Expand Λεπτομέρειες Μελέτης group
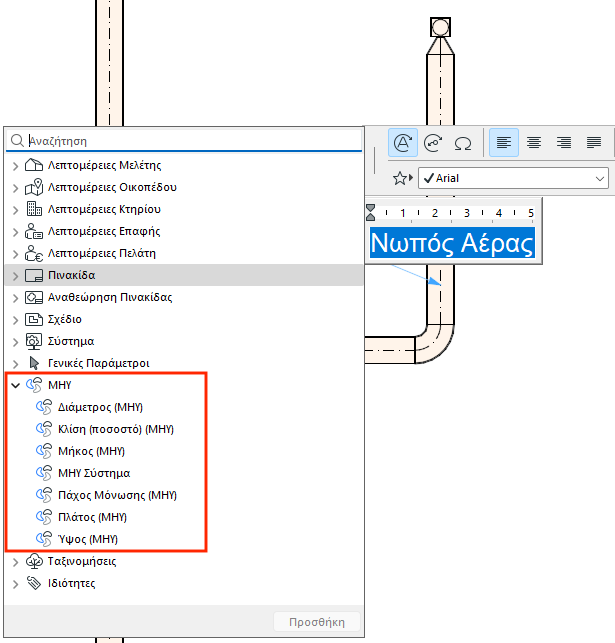The width and height of the screenshot is (615, 643). point(16,166)
